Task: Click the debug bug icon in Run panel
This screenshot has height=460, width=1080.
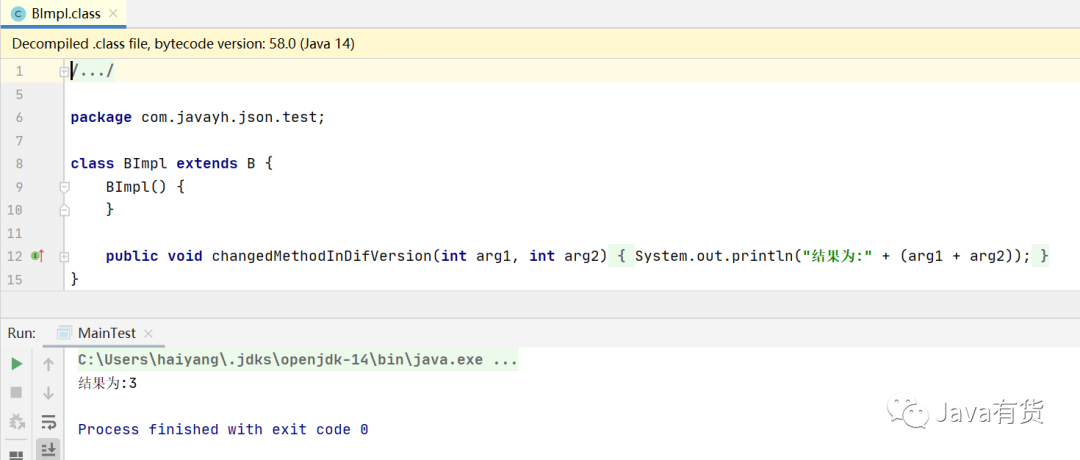Action: click(x=16, y=422)
